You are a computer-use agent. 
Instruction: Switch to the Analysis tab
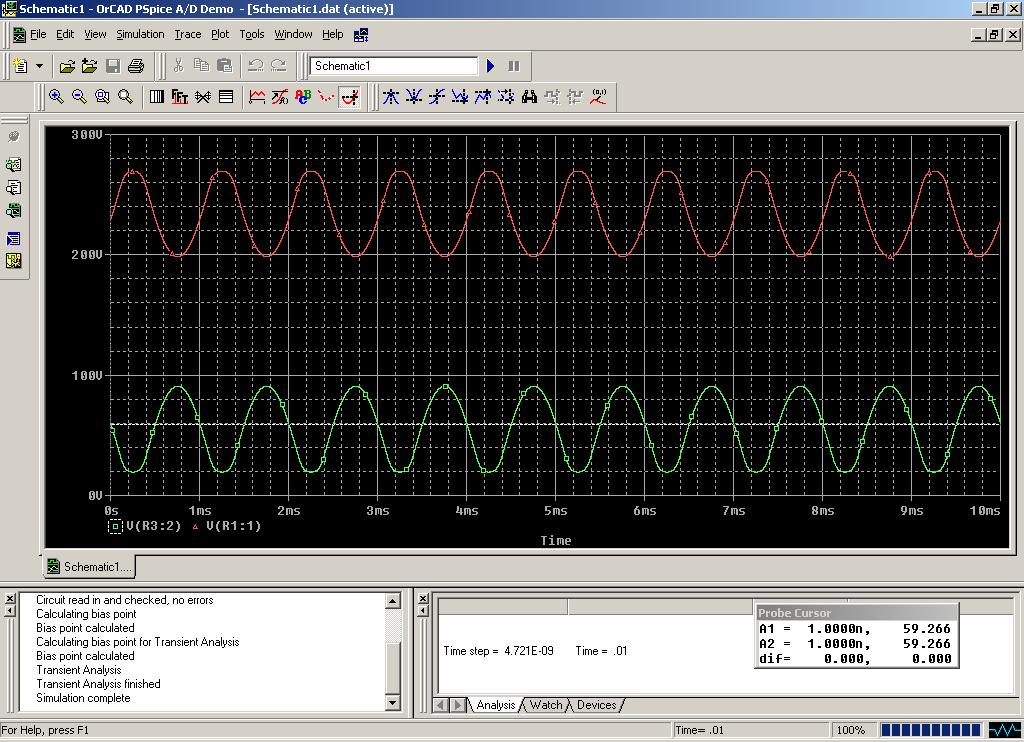pyautogui.click(x=494, y=705)
